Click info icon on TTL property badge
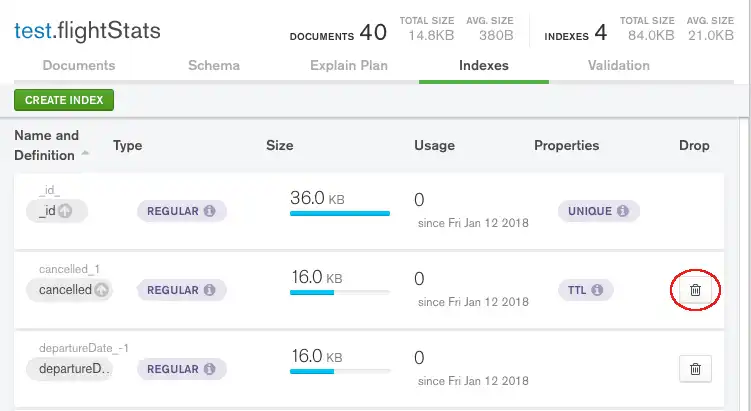Viewport: 751px width, 411px height. click(x=597, y=290)
